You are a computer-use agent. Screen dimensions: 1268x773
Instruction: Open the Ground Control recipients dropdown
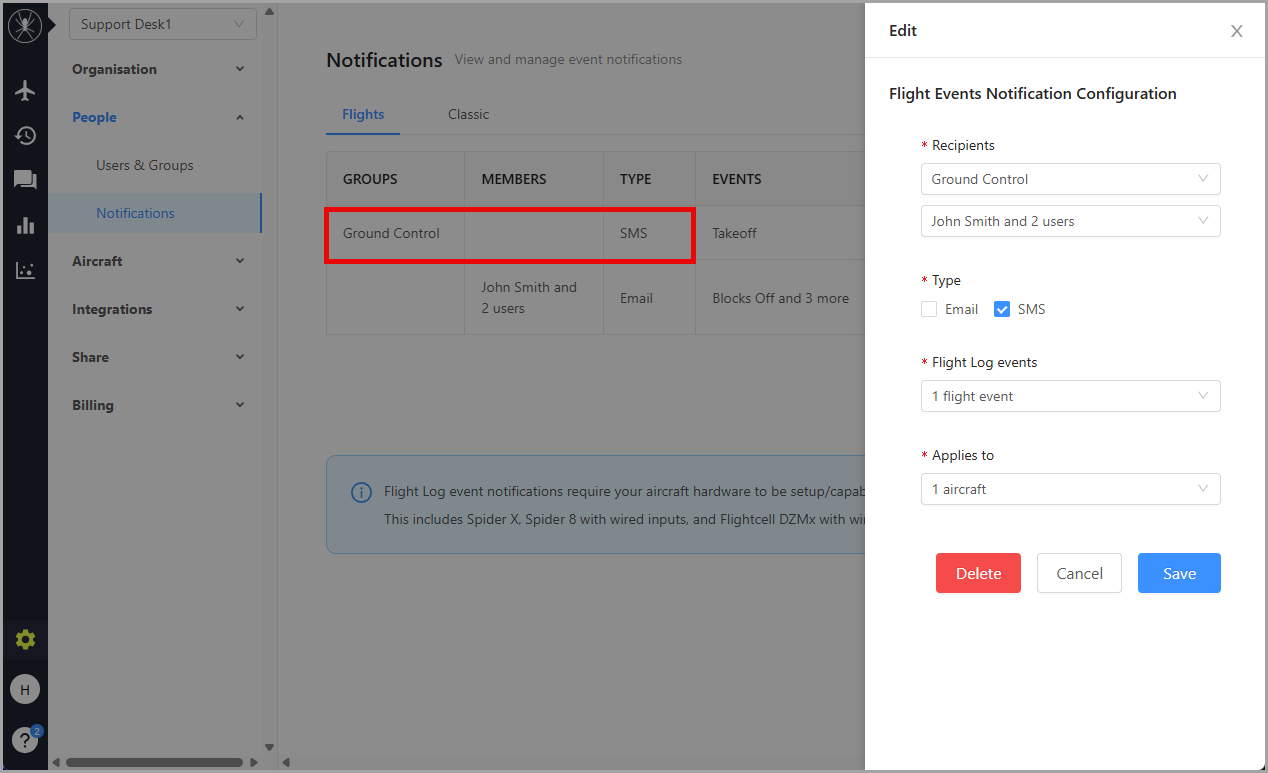(x=1070, y=179)
